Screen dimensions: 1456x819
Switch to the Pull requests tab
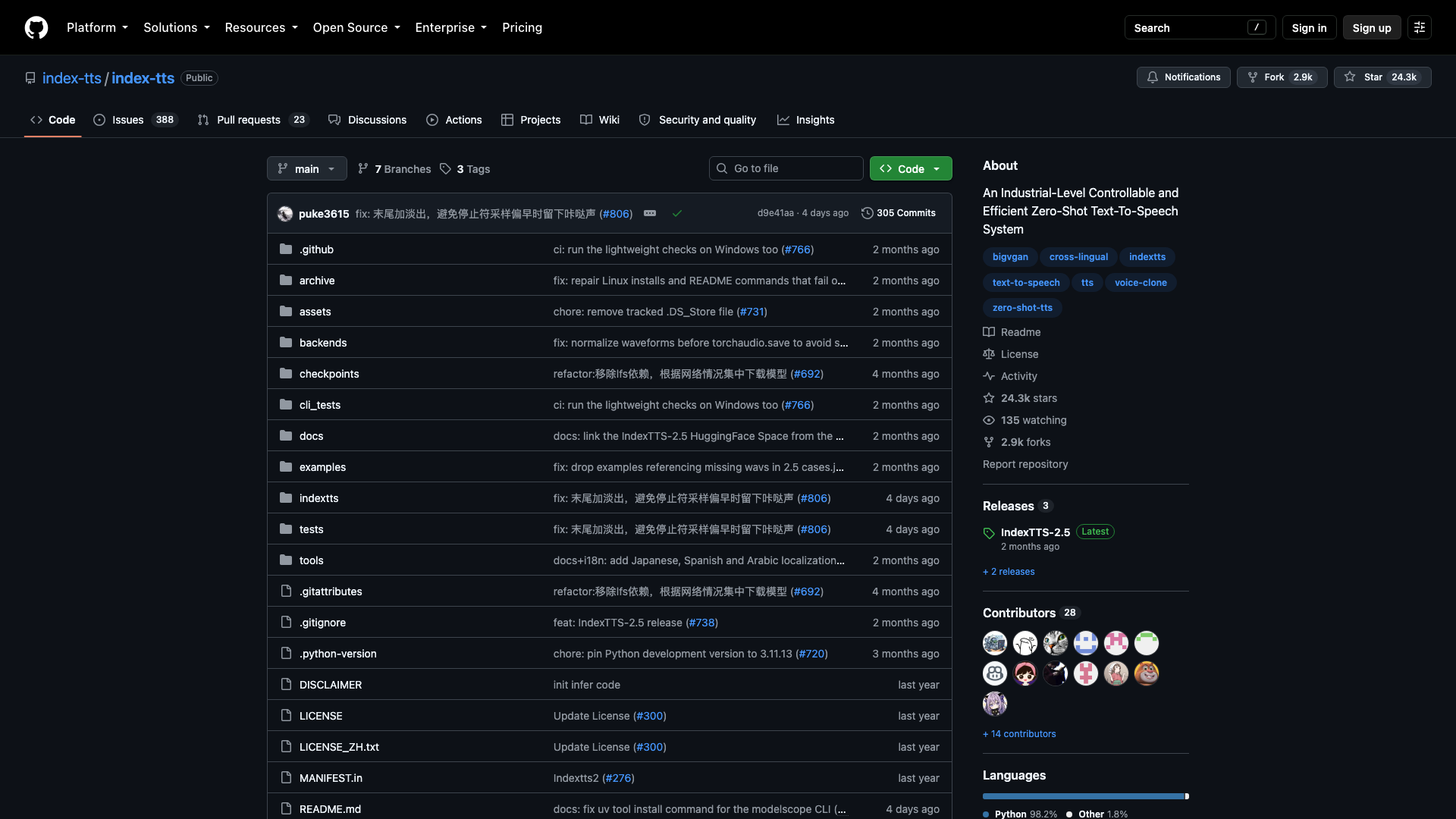253,120
